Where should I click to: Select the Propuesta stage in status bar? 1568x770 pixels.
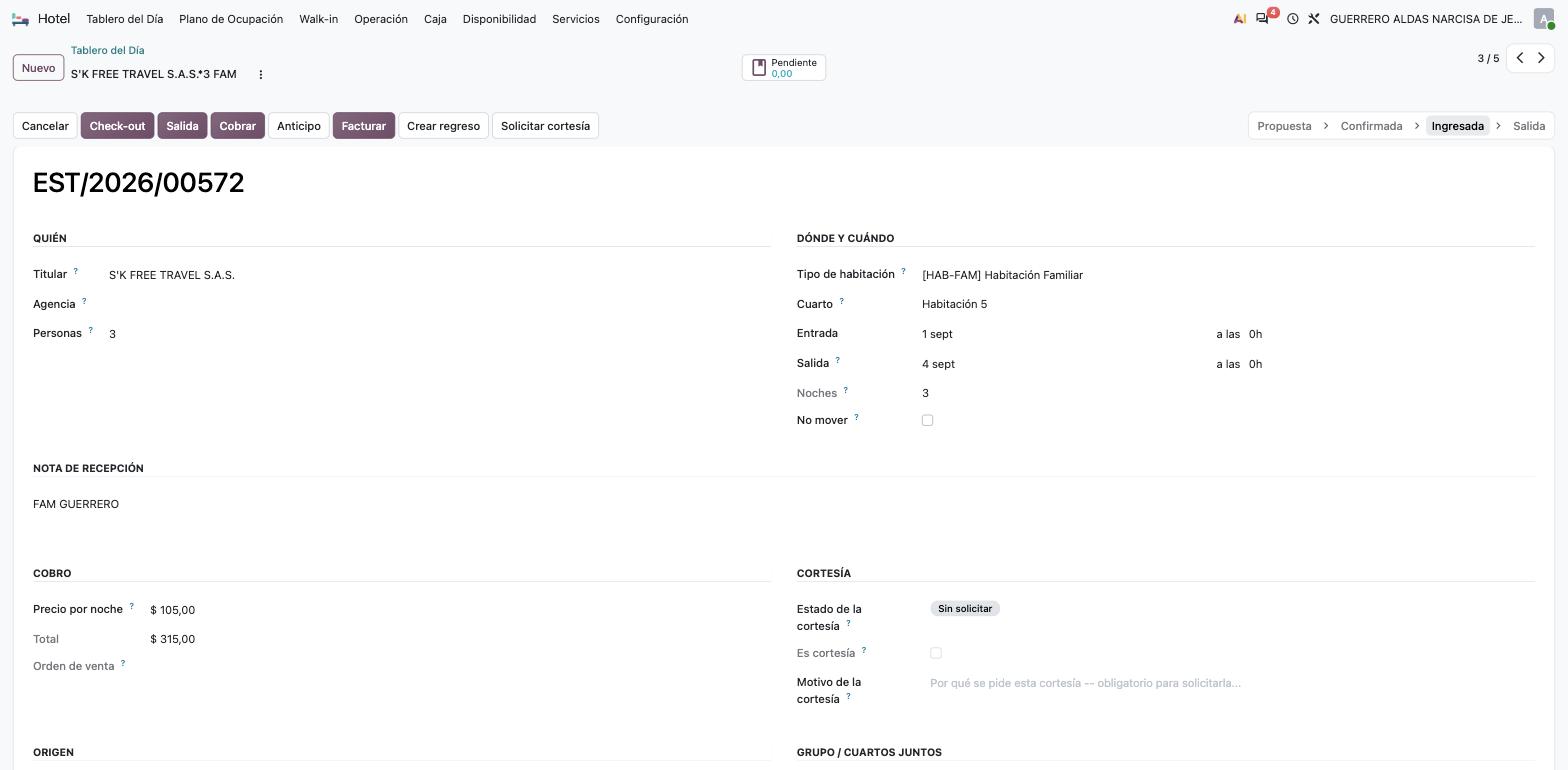click(1284, 126)
